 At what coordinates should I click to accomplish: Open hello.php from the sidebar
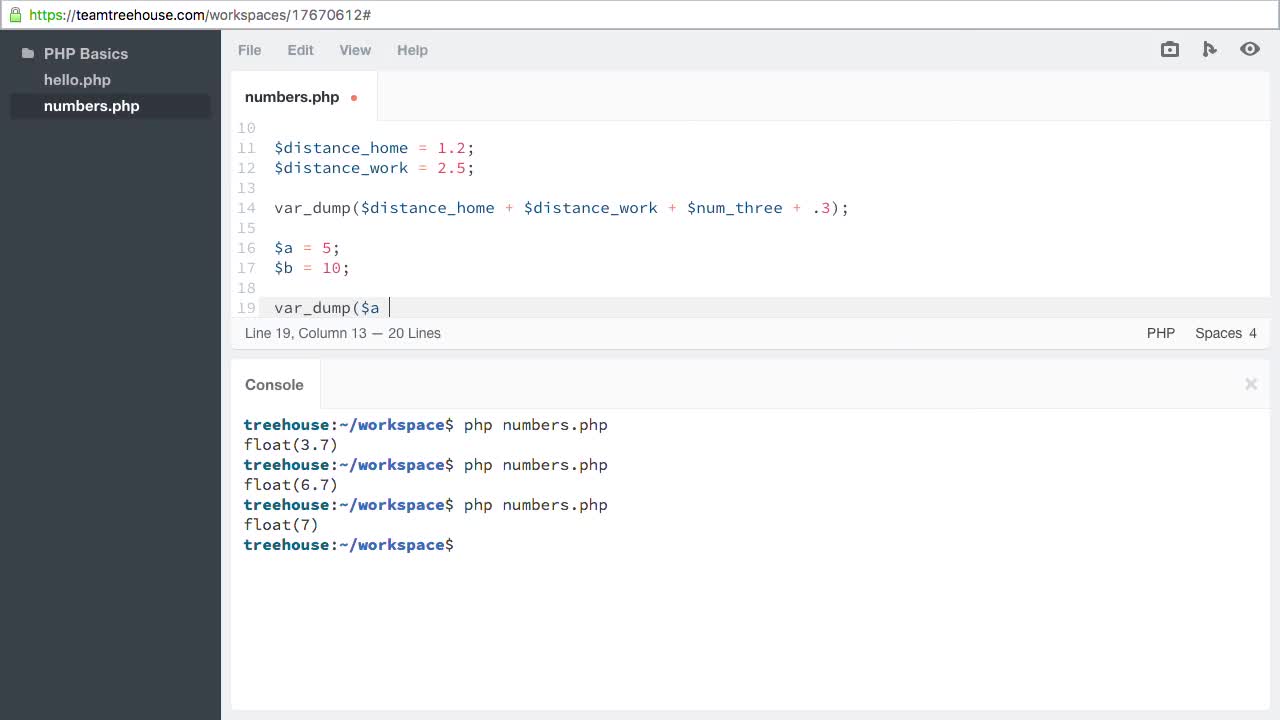click(77, 80)
